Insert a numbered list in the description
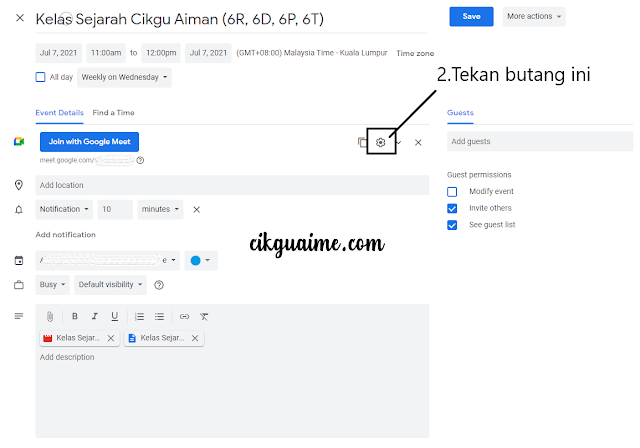The height and width of the screenshot is (448, 640). tap(140, 316)
